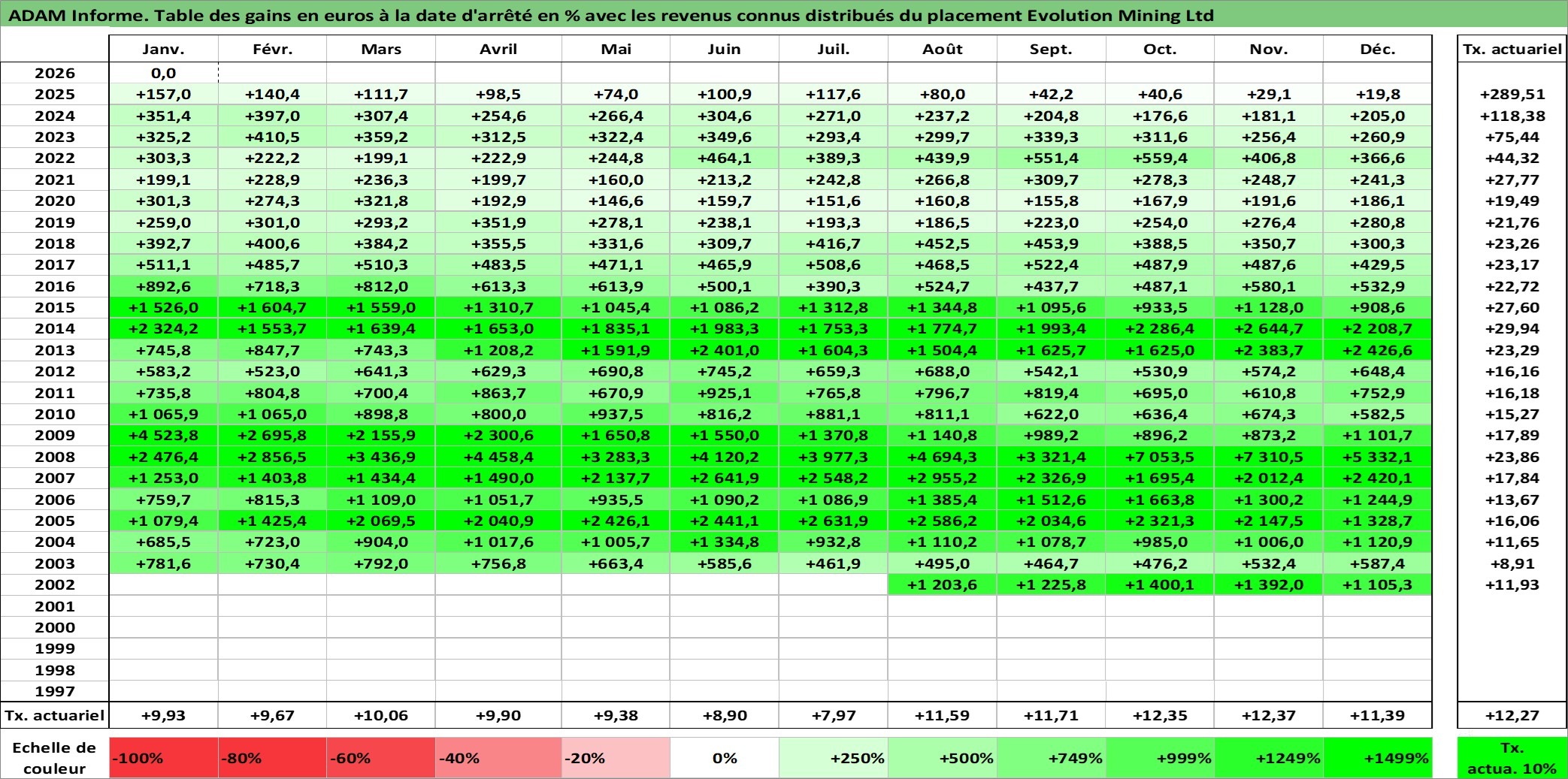Click the Echelle de couleur label
This screenshot has height=779, width=1568.
[x=55, y=758]
